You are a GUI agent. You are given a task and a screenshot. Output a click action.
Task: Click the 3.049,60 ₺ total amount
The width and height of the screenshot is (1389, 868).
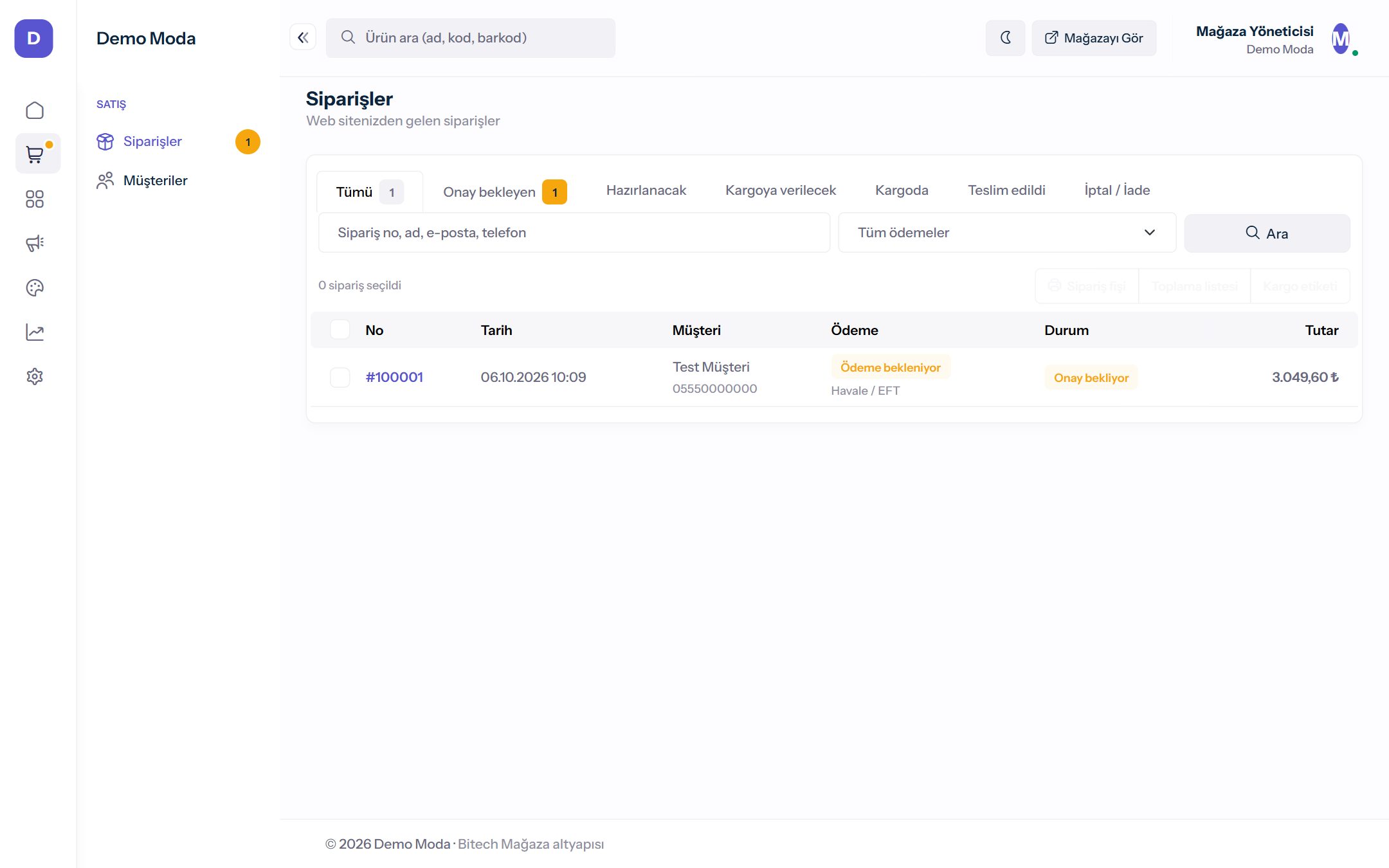1305,377
